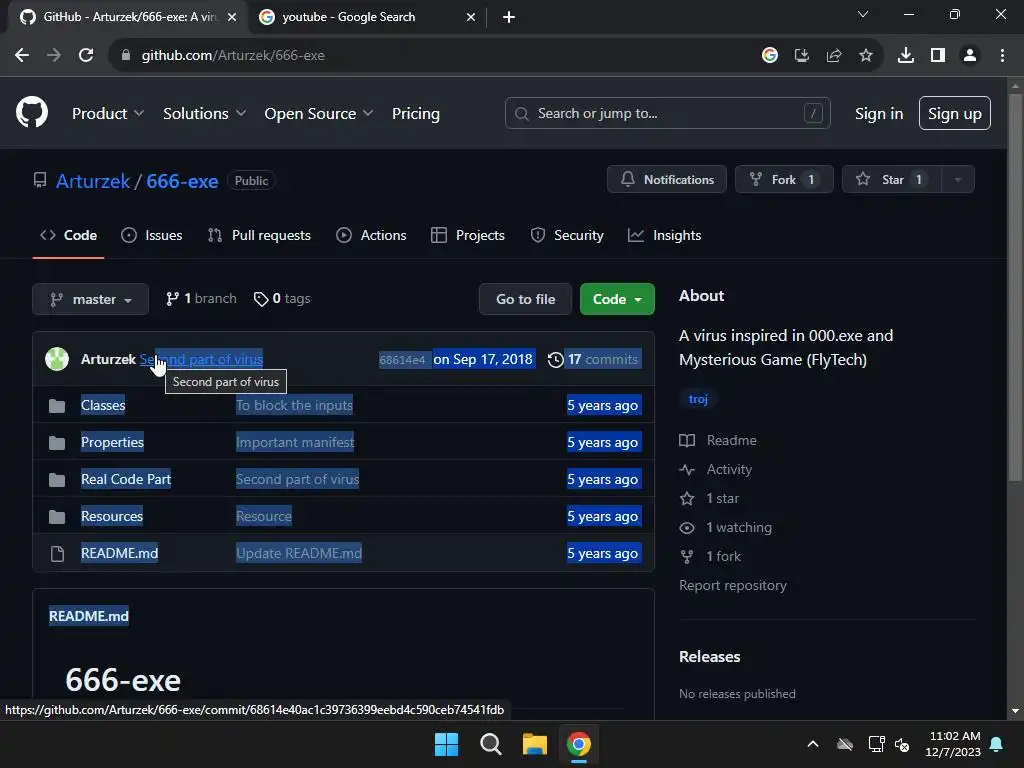Open Chrome downloads icon

click(x=905, y=56)
